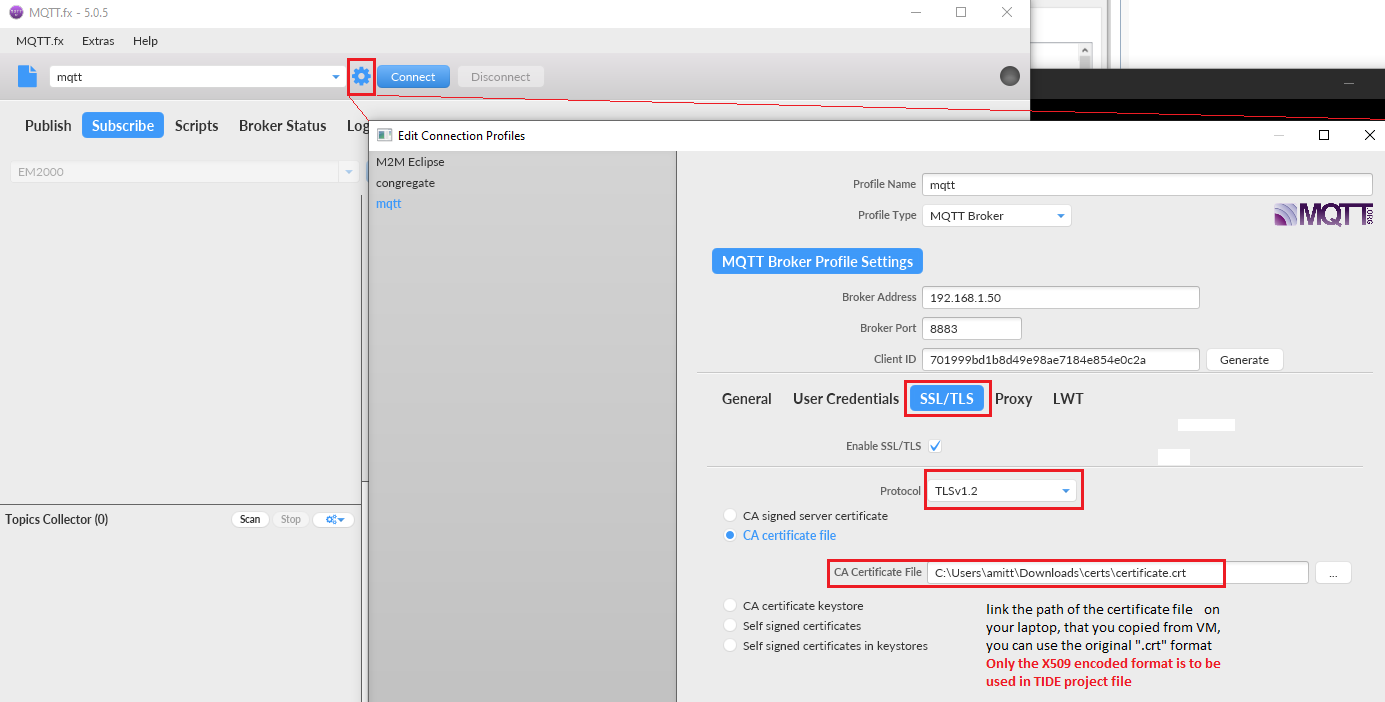Open the General settings tab

click(x=747, y=398)
